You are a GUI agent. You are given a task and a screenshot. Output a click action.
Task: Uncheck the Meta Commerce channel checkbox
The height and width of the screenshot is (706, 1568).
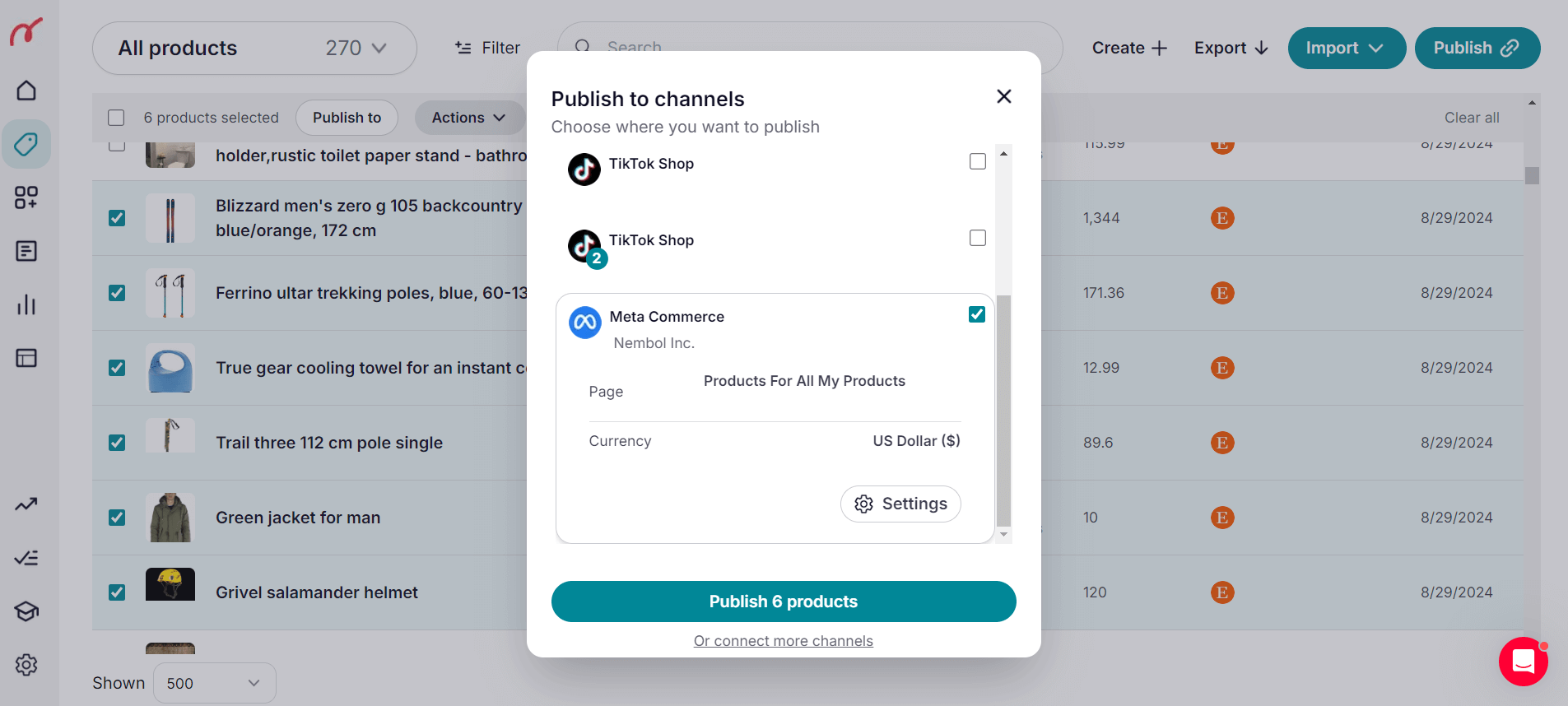coord(977,314)
